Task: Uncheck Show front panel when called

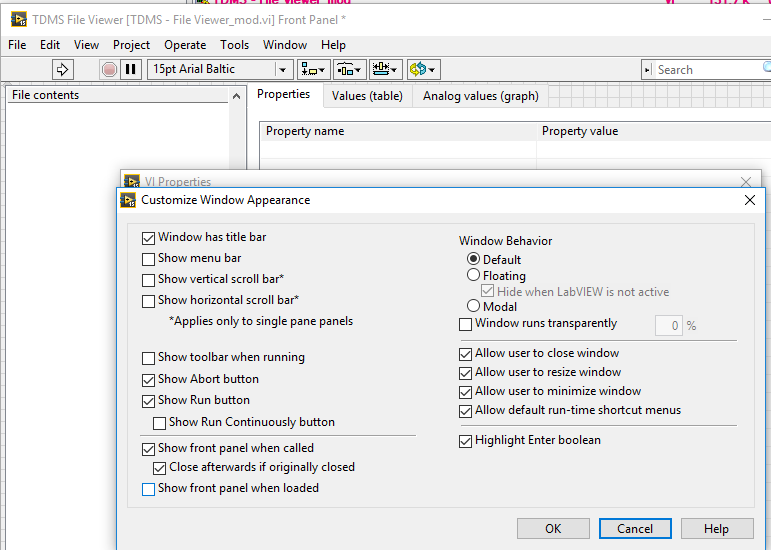Action: (148, 449)
